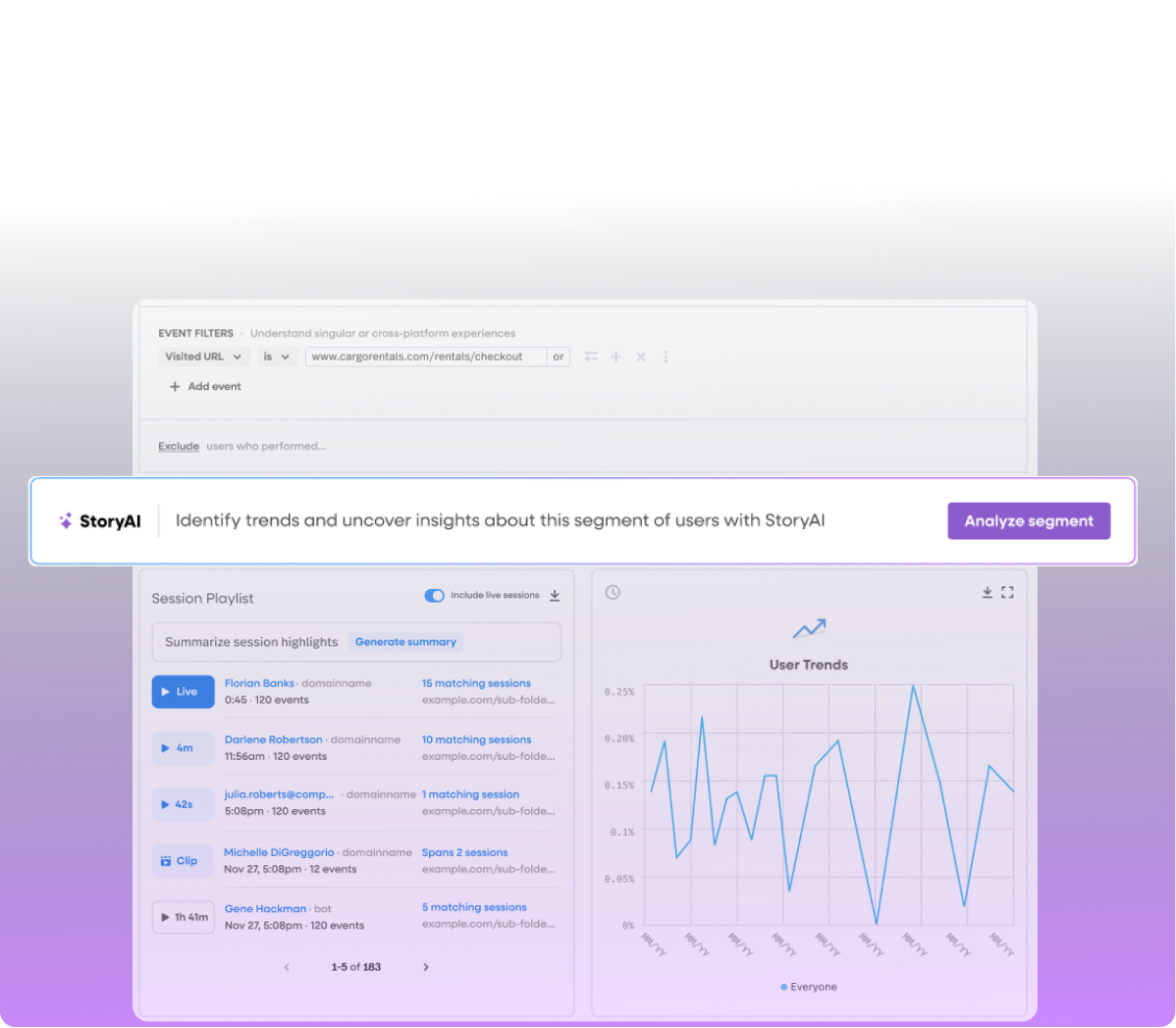Click the User Trends line chart

tap(829, 804)
